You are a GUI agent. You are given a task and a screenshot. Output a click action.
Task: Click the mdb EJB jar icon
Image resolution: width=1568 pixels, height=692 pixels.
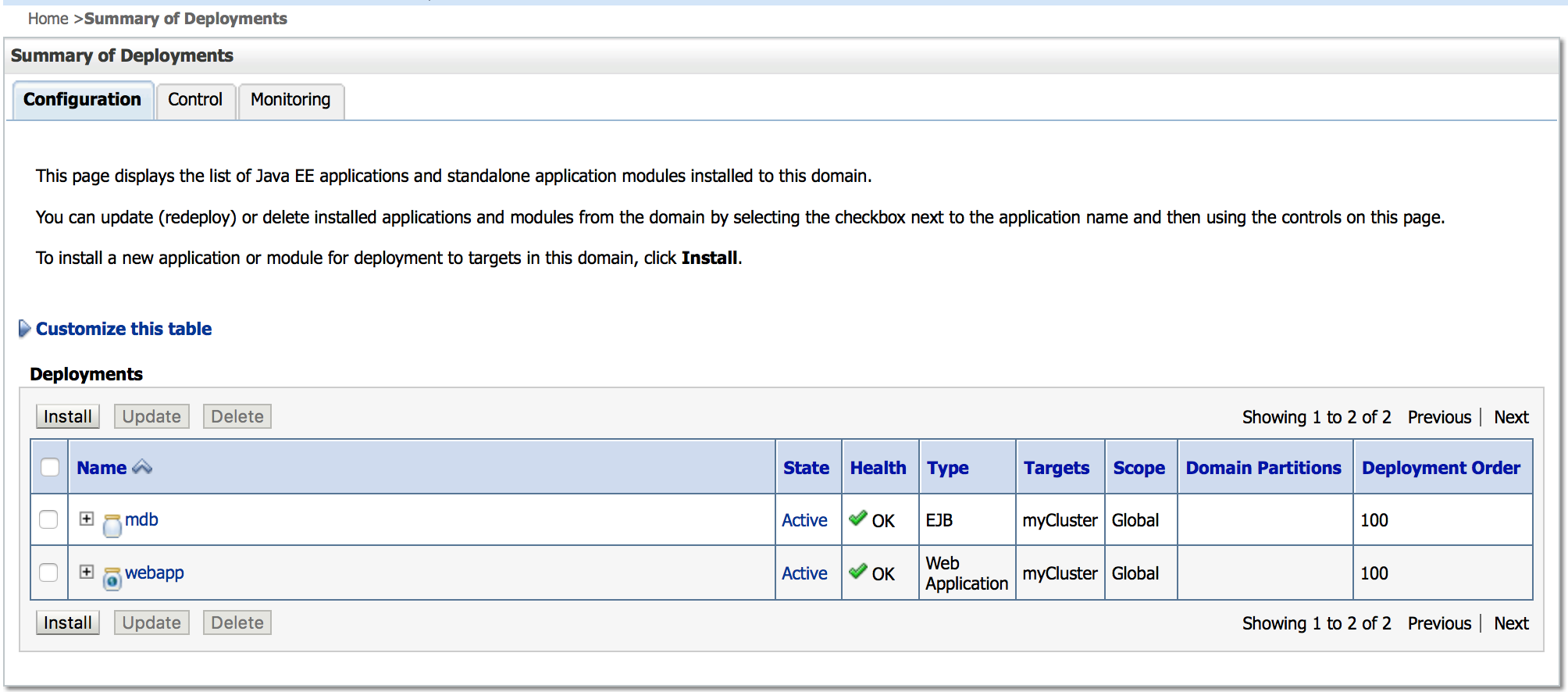(112, 525)
